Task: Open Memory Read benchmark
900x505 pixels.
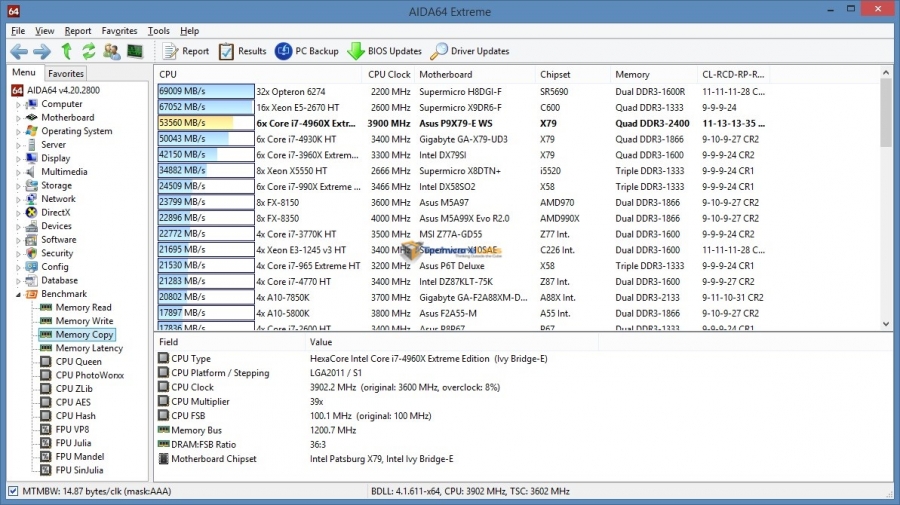Action: click(x=83, y=308)
